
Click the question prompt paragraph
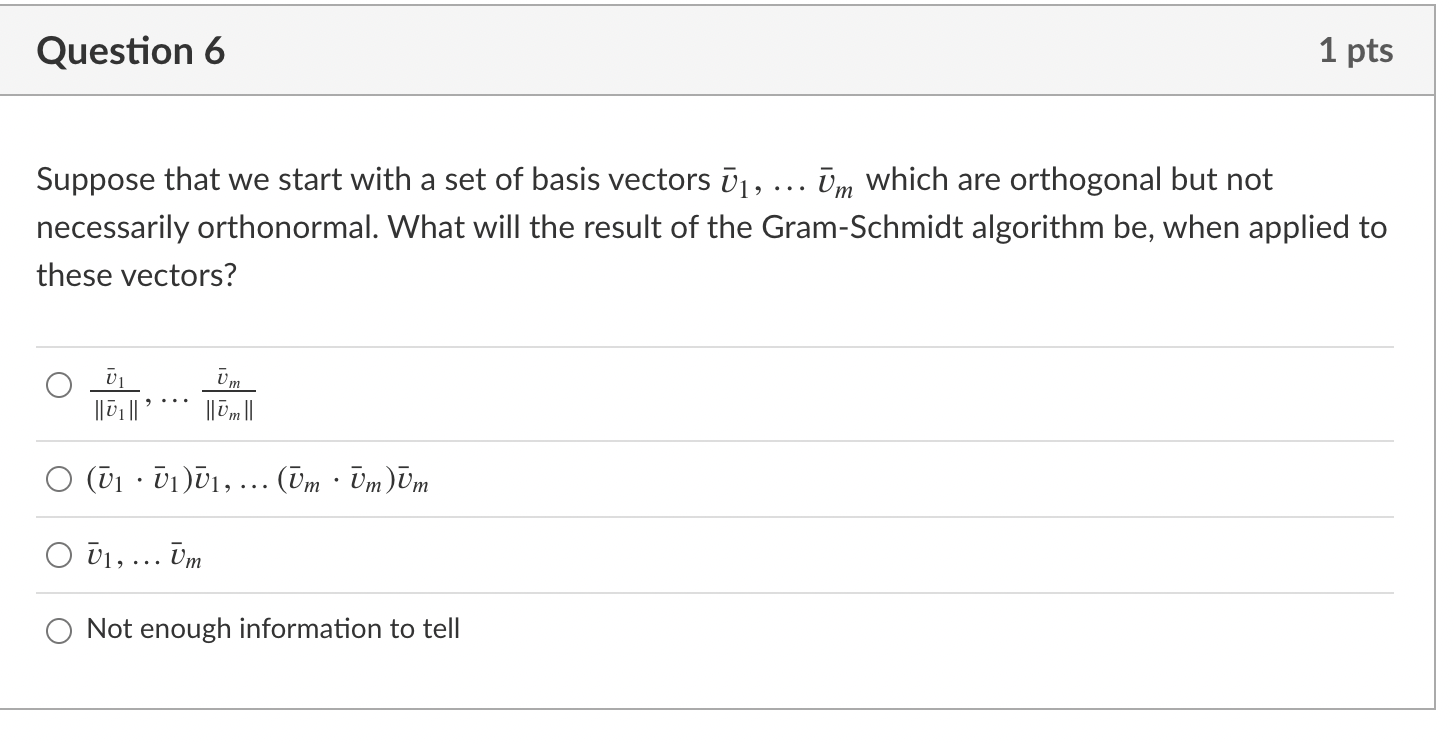tap(700, 226)
